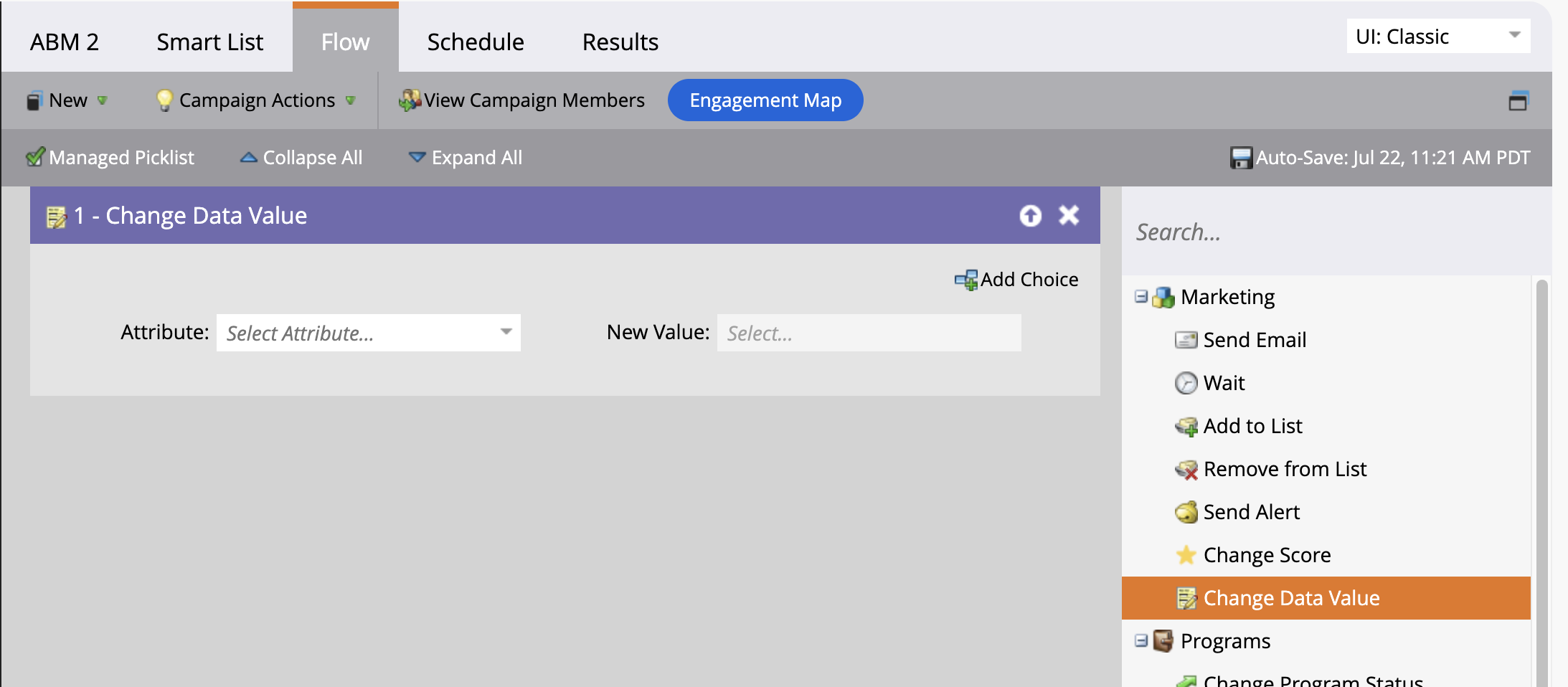1568x687 pixels.
Task: Click the View Campaign Members people icon
Action: [410, 100]
